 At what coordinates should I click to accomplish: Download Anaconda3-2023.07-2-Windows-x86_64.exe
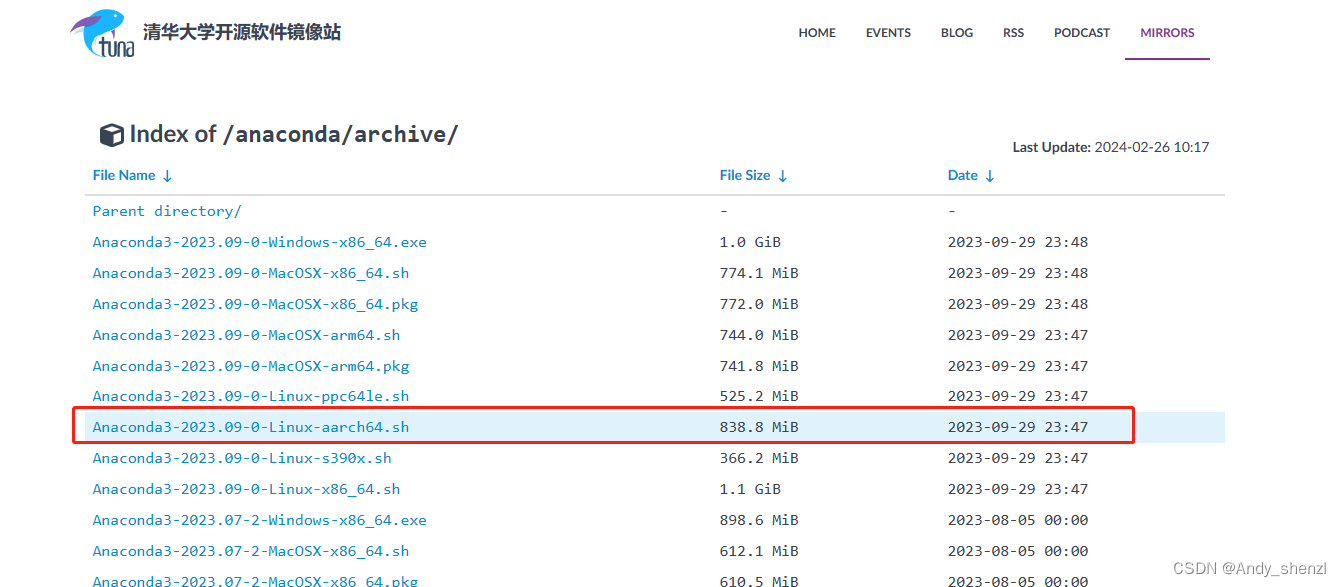tap(260, 520)
